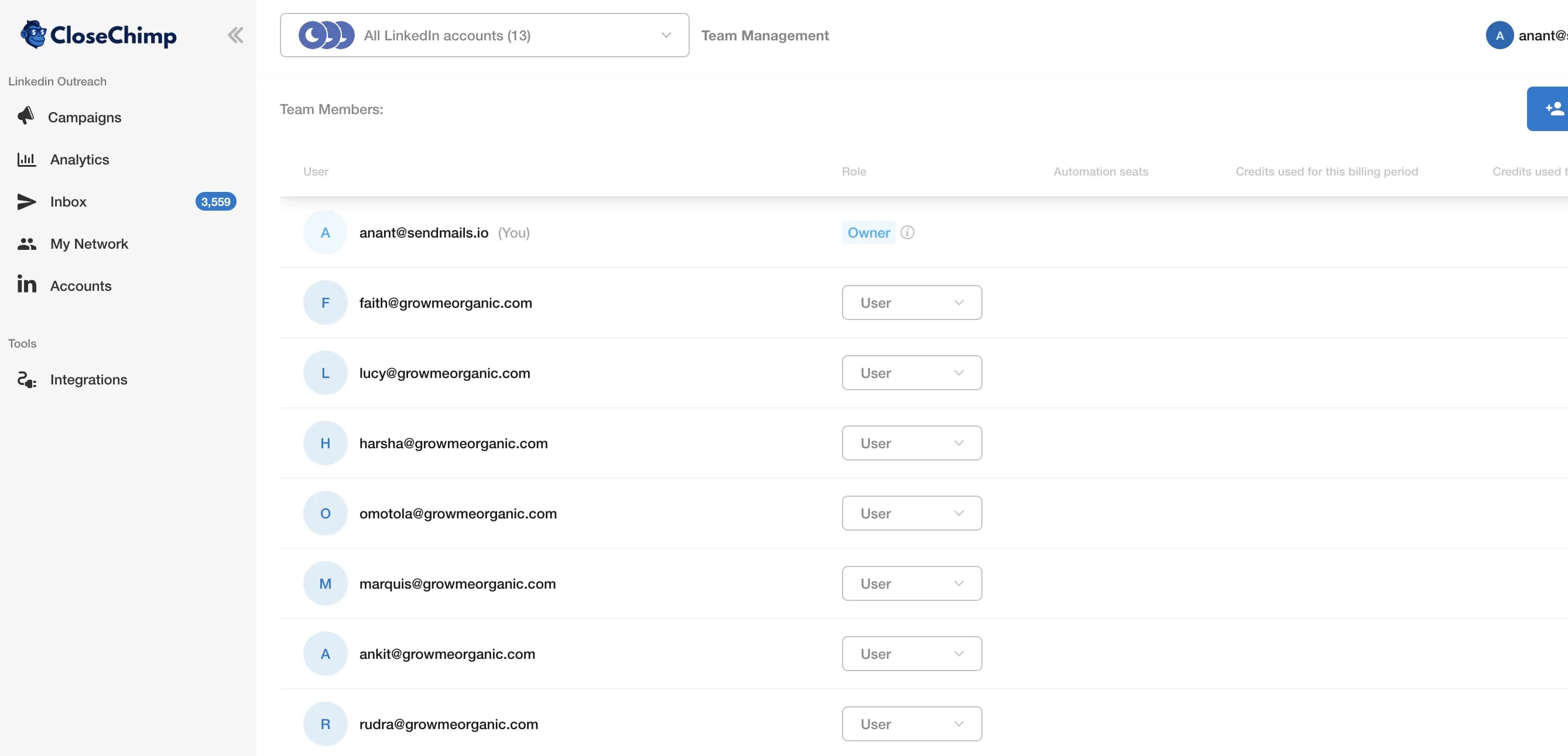Click the info icon beside Owner role
This screenshot has height=756, width=1568.
[x=908, y=232]
